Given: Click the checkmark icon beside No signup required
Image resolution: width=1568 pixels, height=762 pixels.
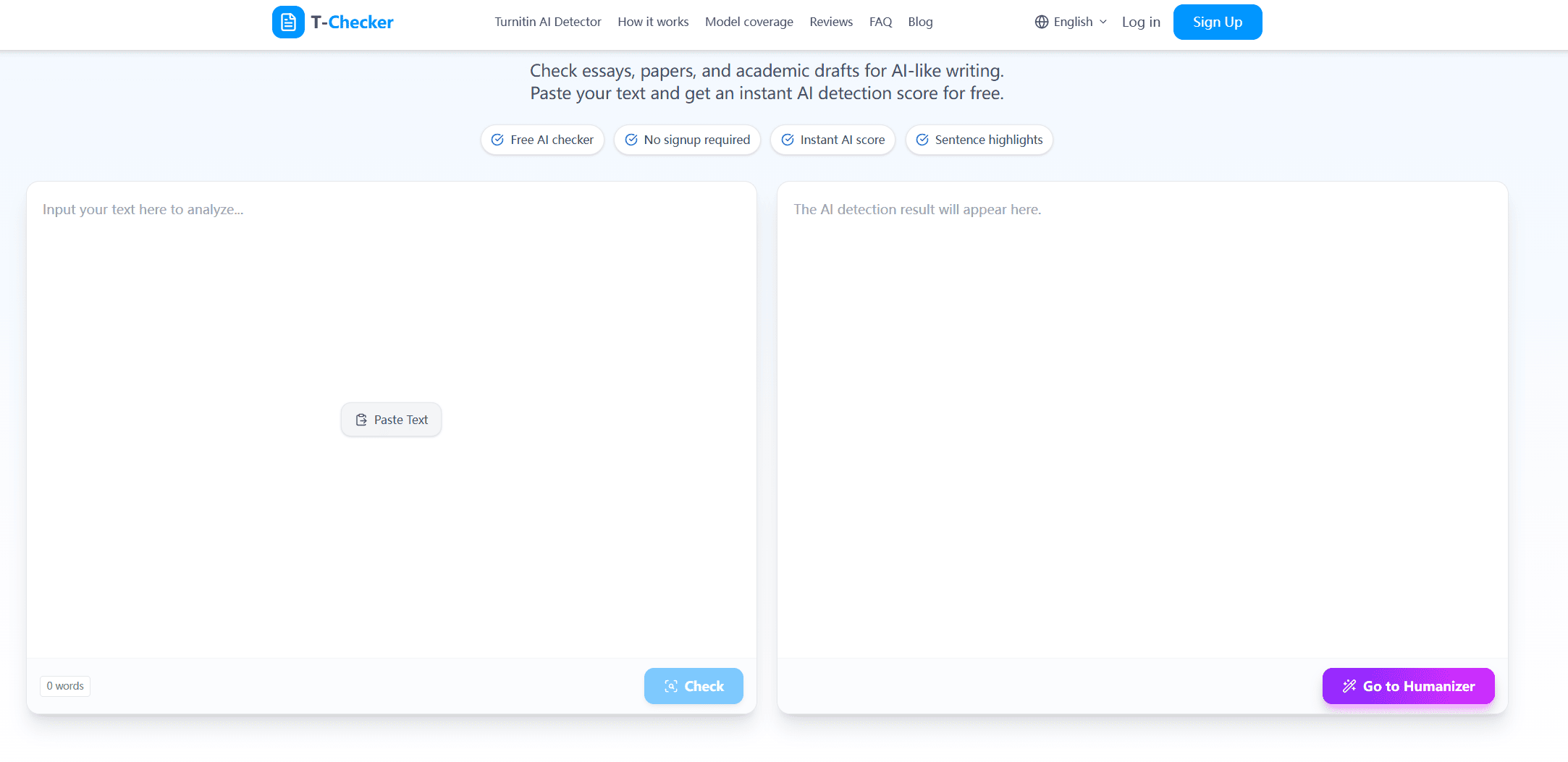Looking at the screenshot, I should pyautogui.click(x=631, y=140).
